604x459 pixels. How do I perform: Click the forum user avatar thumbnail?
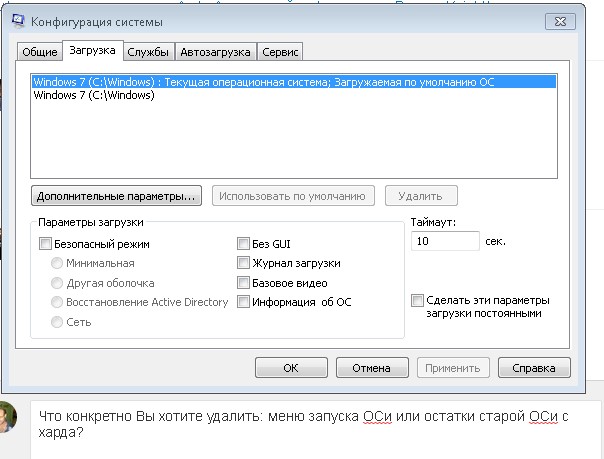click(8, 417)
